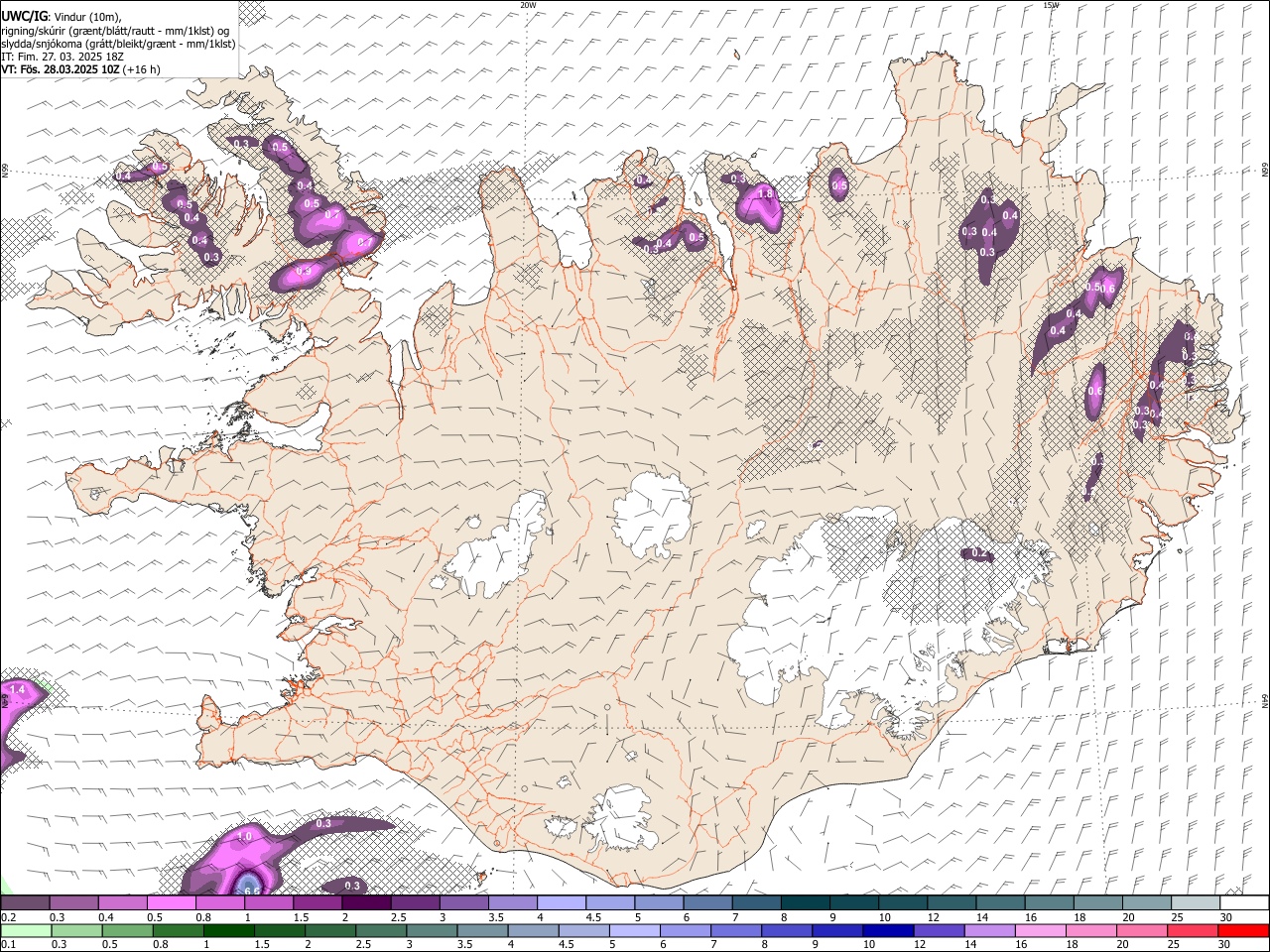Click the 0.9 precipitation label in Westfjords
This screenshot has height=952, width=1270.
[x=304, y=271]
